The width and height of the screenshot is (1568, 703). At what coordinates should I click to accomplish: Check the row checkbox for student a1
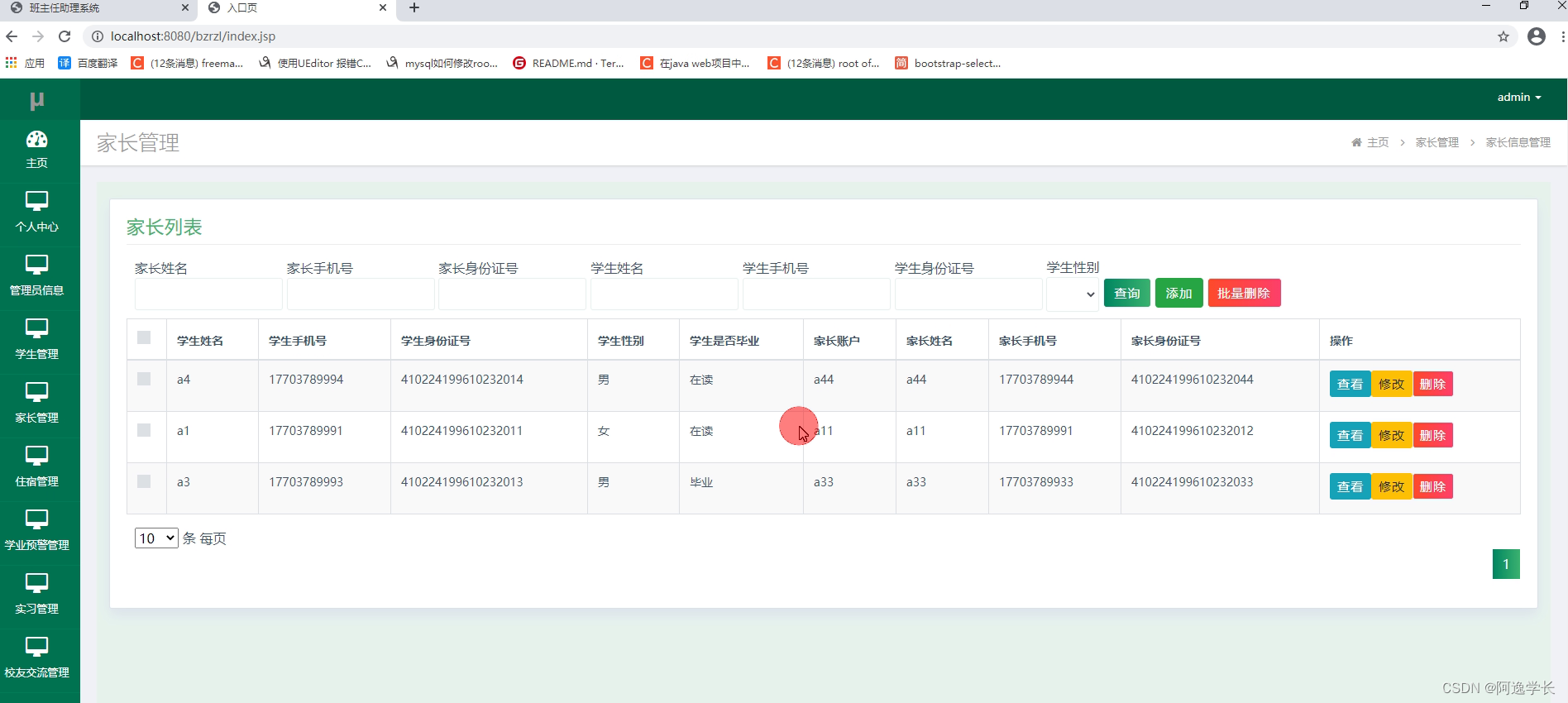click(144, 430)
